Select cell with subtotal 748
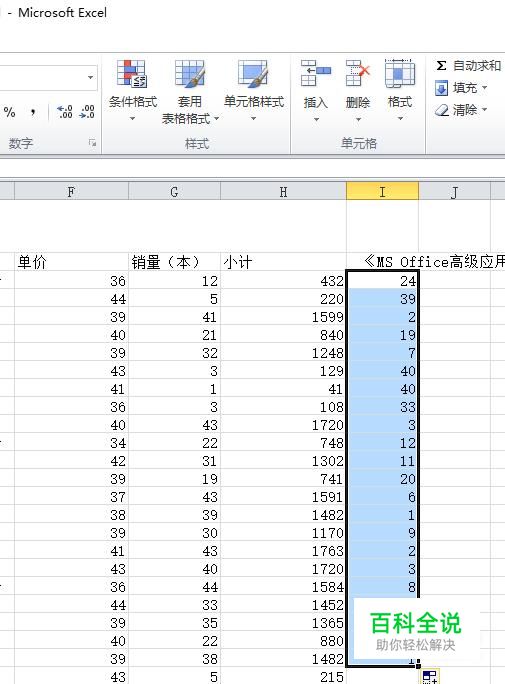 pyautogui.click(x=283, y=443)
